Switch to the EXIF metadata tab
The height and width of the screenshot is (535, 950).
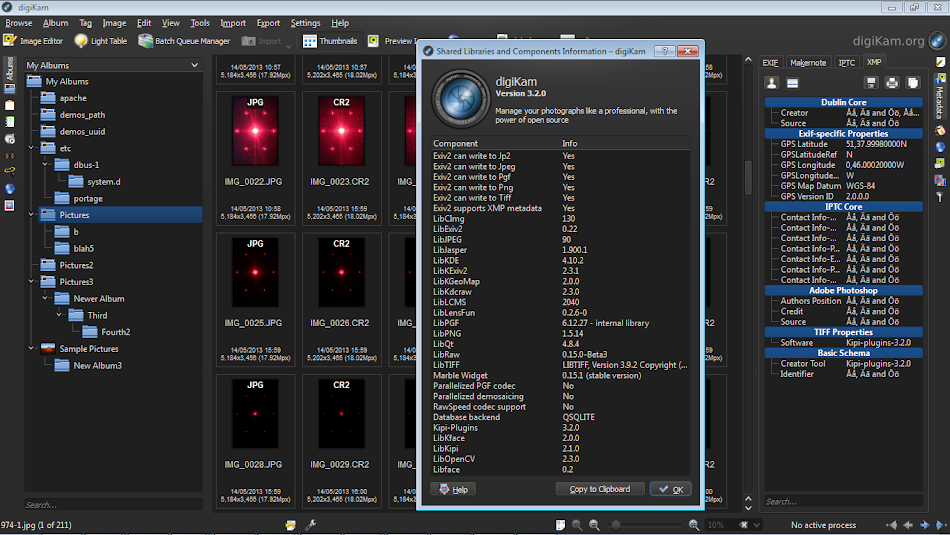click(770, 62)
